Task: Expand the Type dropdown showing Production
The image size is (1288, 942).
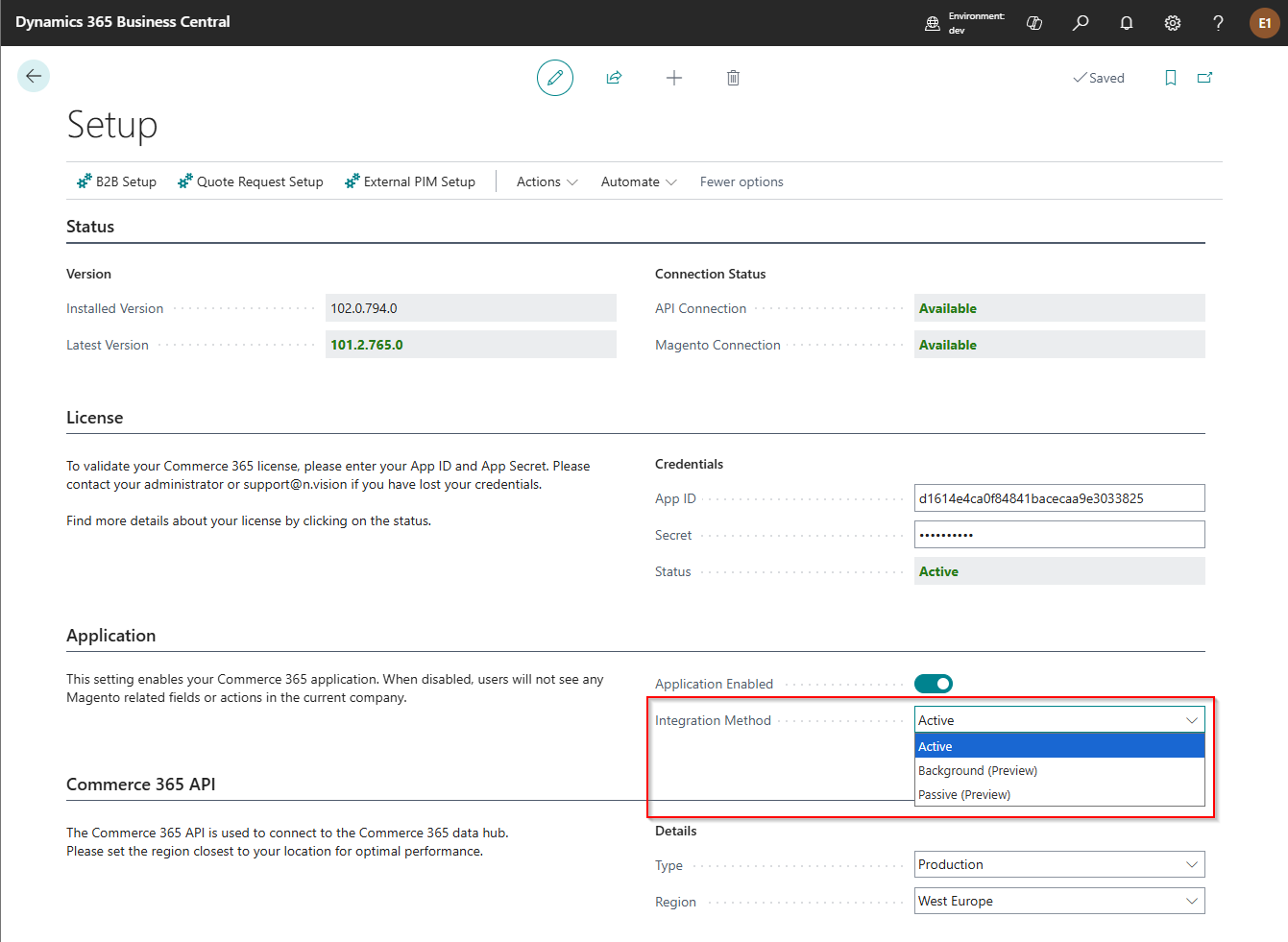Action: tap(1058, 864)
